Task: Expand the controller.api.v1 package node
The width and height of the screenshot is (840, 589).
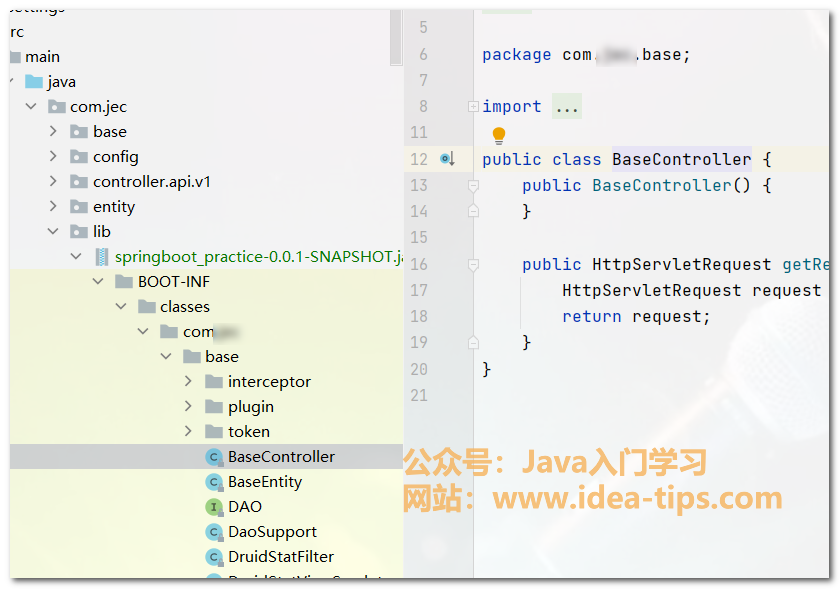Action: coord(53,181)
